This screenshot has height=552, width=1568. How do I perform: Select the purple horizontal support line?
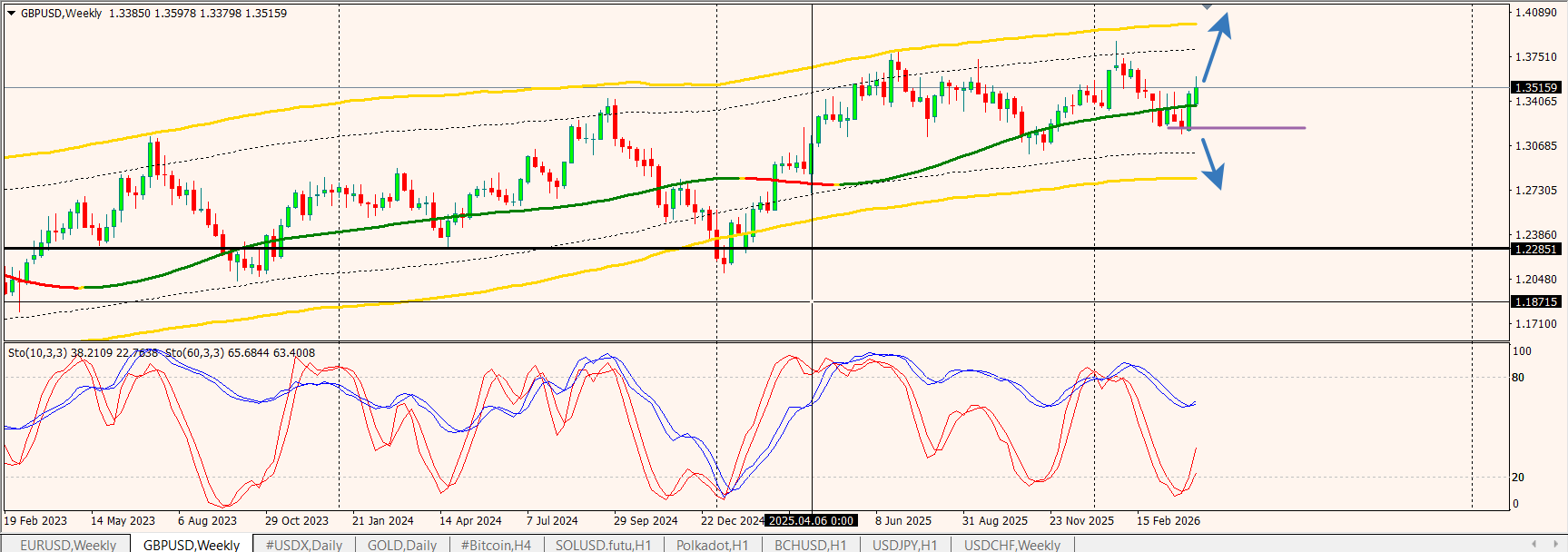coord(1237,128)
